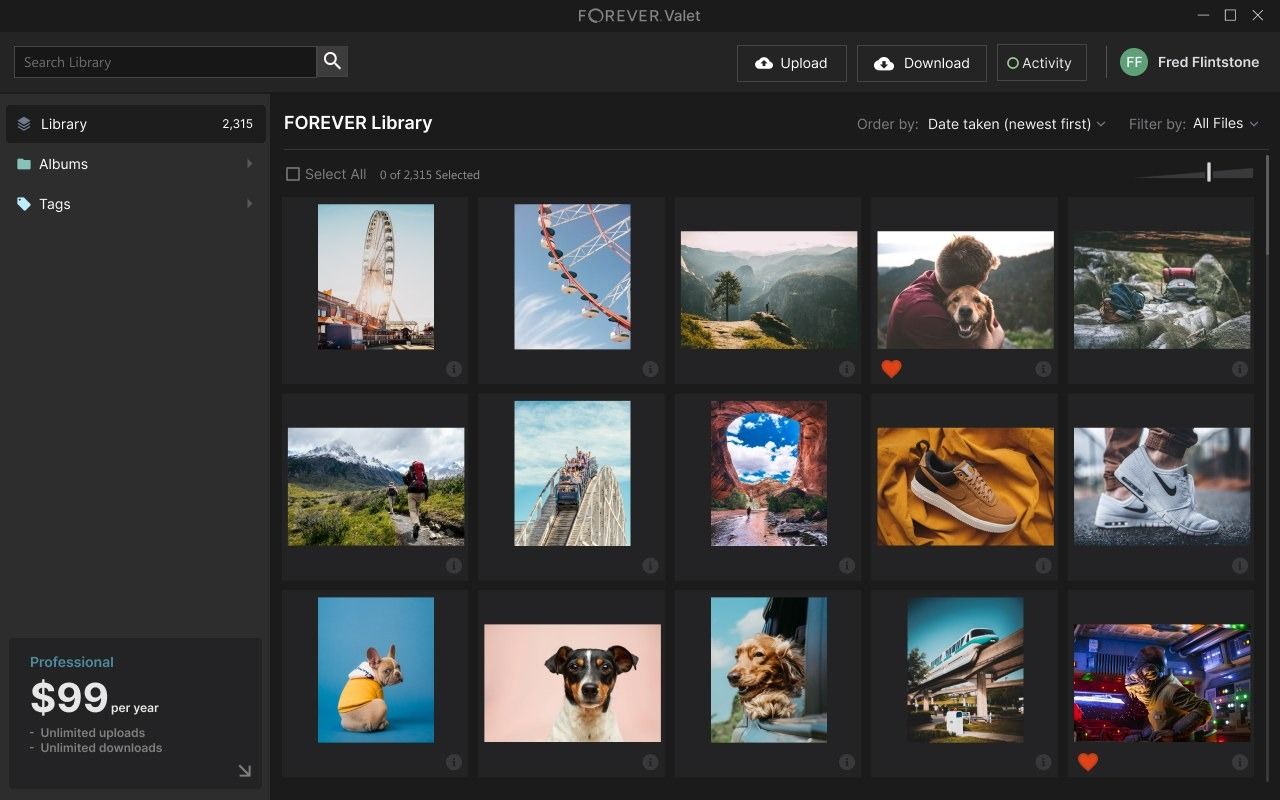
Task: Click the search magnifier button
Action: point(332,62)
